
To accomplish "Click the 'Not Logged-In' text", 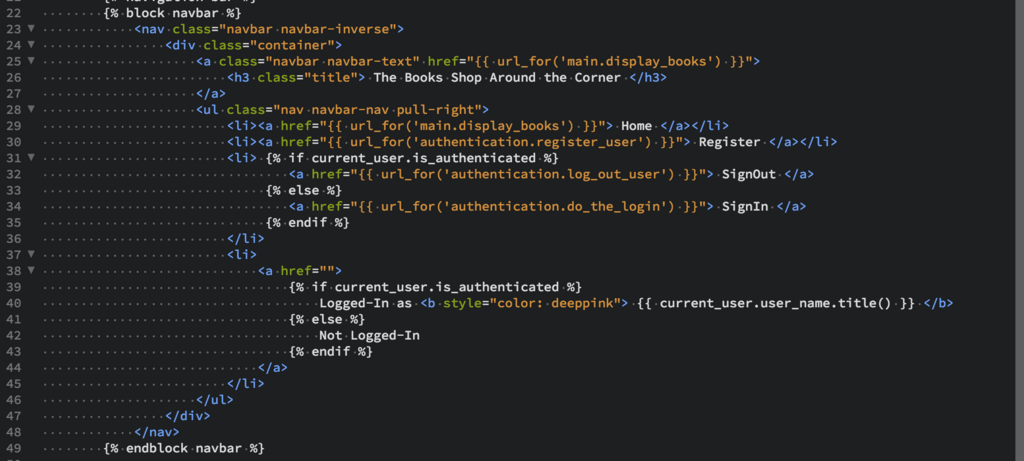I will pyautogui.click(x=370, y=336).
